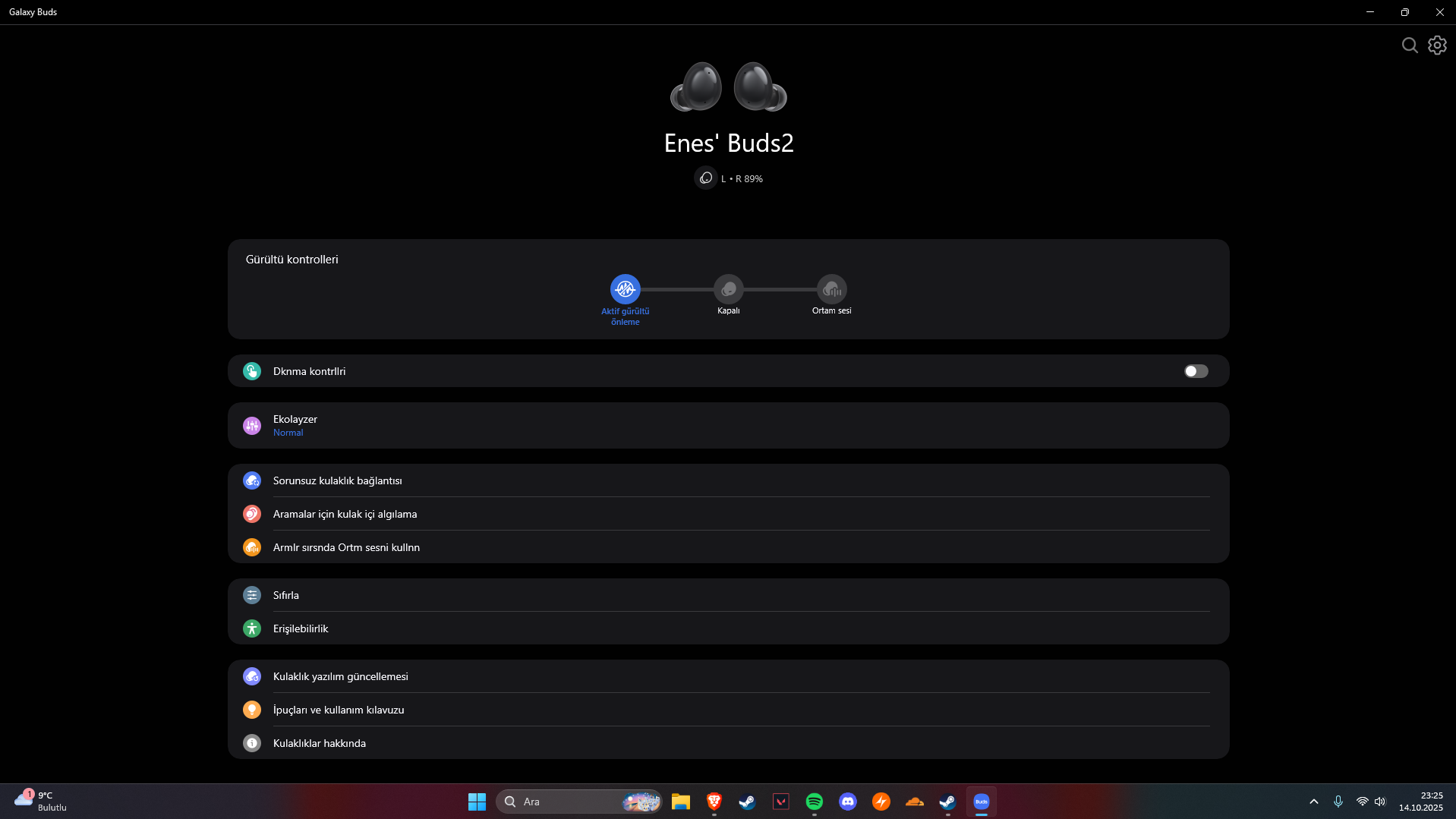
Task: Open the Valorant taskbar icon
Action: click(780, 802)
